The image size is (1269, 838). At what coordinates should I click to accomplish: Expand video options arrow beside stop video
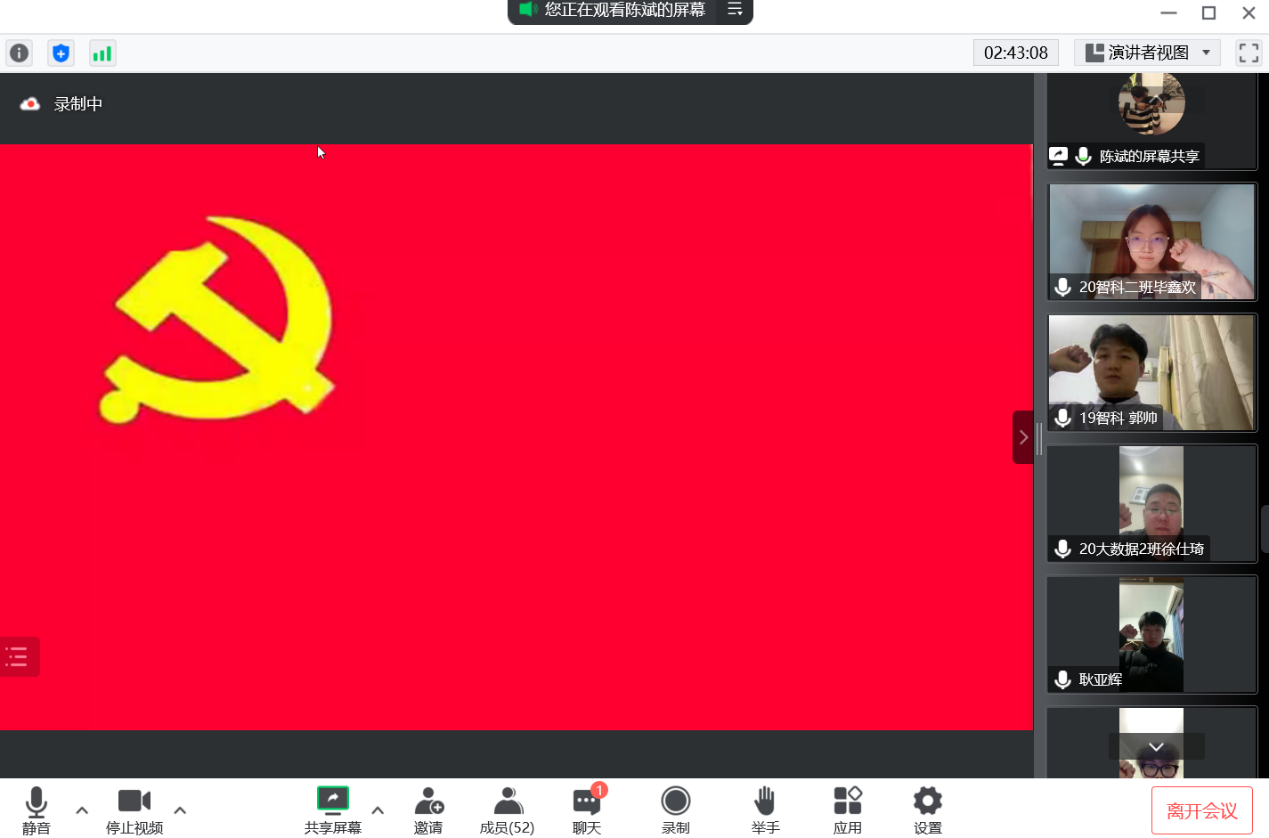point(180,809)
